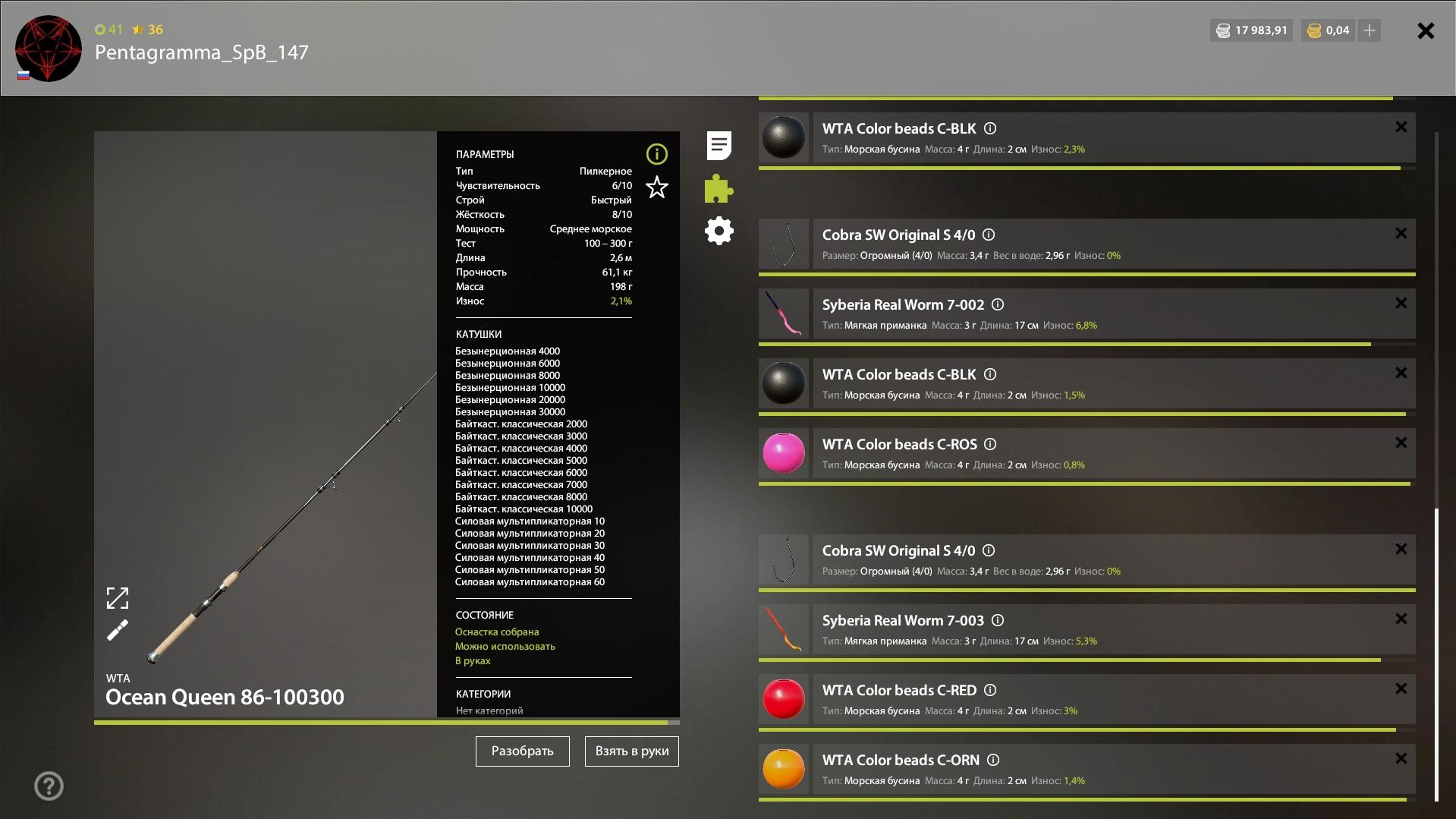Viewport: 1456px width, 819px height.
Task: Open the gear settings tab
Action: click(719, 231)
